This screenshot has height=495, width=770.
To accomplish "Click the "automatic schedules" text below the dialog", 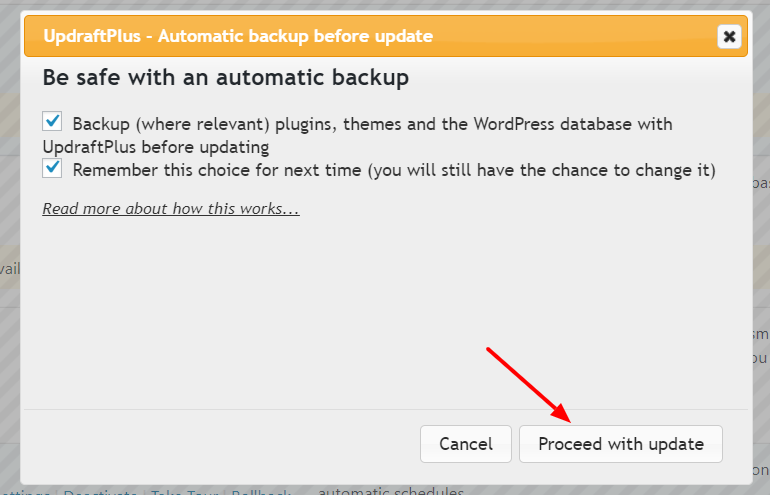I will (x=391, y=491).
